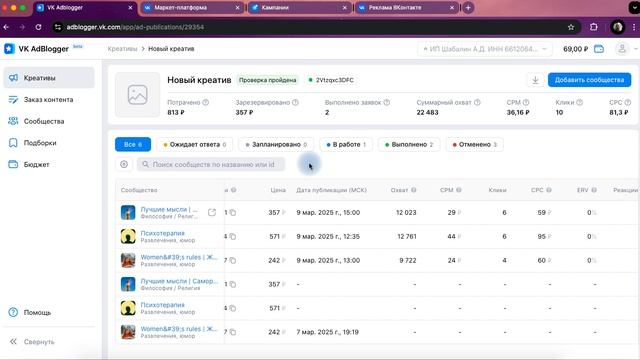Open Лучшие мысли | Самор... community link
The image size is (640, 360).
pyautogui.click(x=179, y=281)
